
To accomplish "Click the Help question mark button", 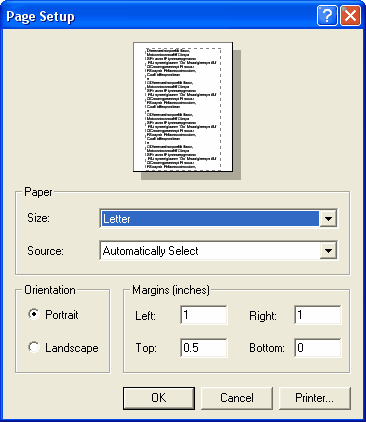I will click(x=327, y=15).
